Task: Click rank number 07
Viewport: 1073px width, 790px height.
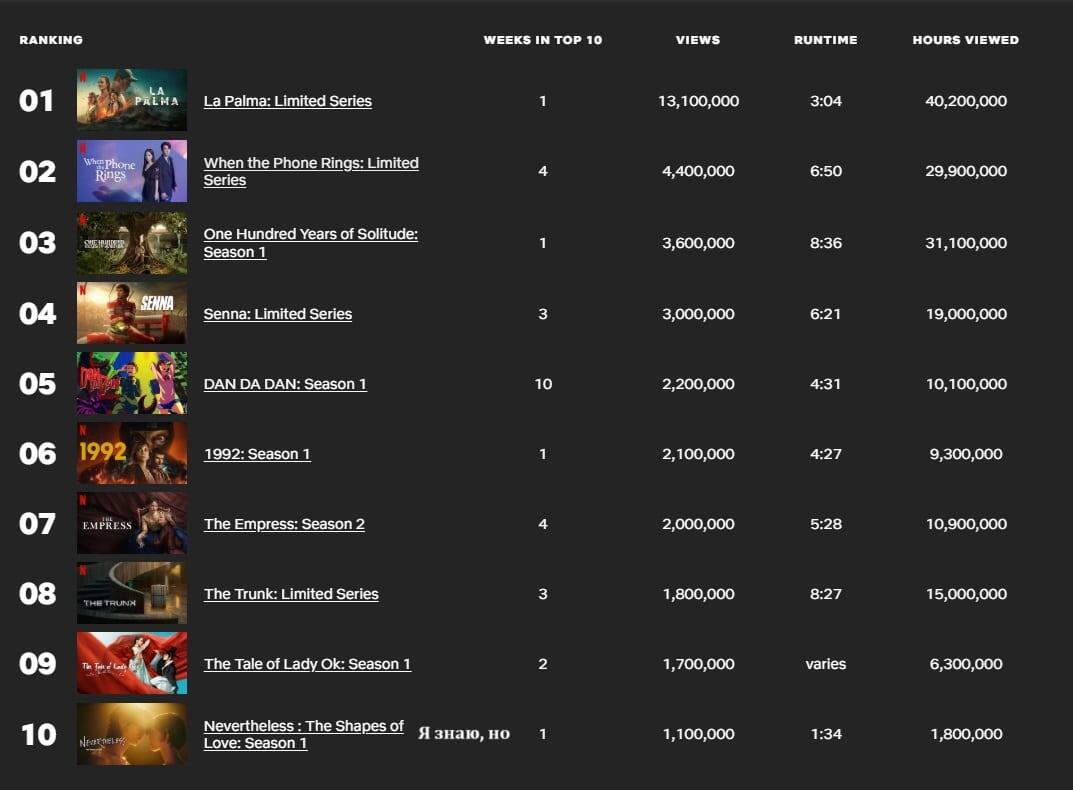Action: click(38, 524)
